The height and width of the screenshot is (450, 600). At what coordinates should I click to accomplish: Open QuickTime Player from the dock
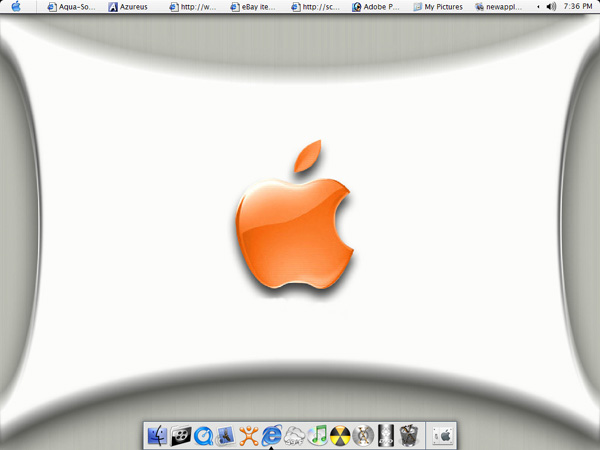pos(203,436)
